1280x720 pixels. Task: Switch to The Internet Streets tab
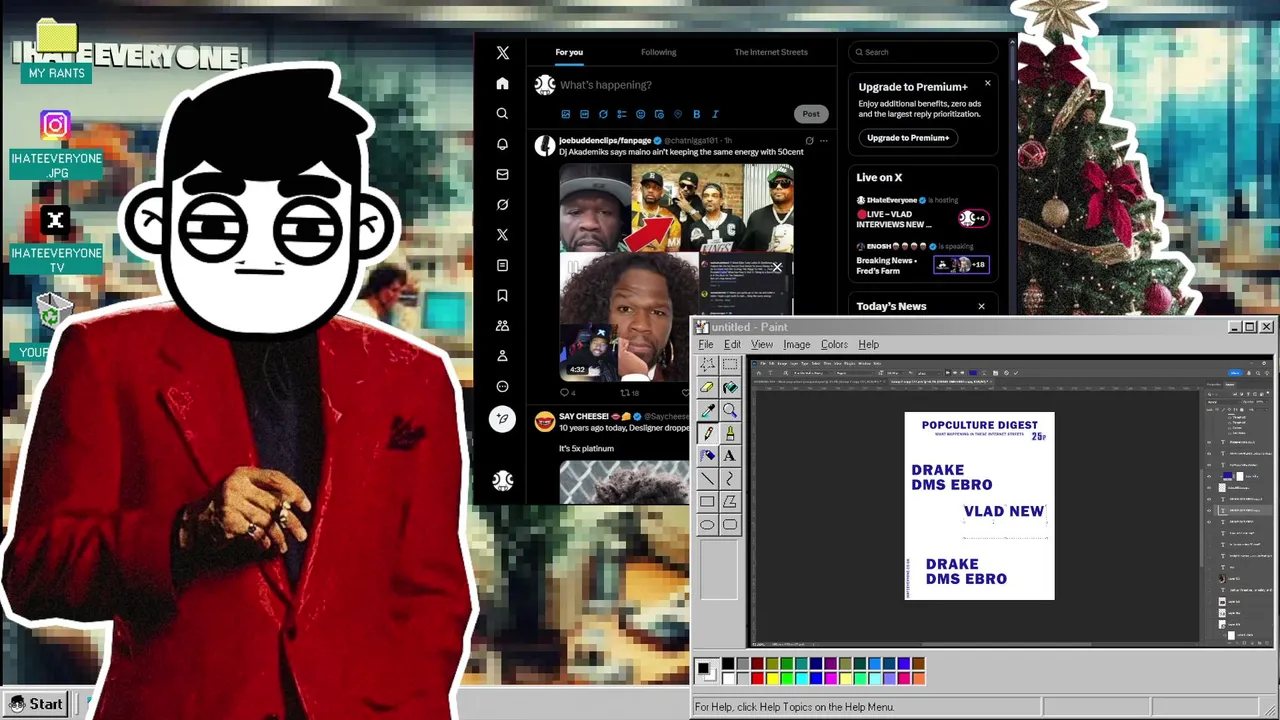click(771, 52)
